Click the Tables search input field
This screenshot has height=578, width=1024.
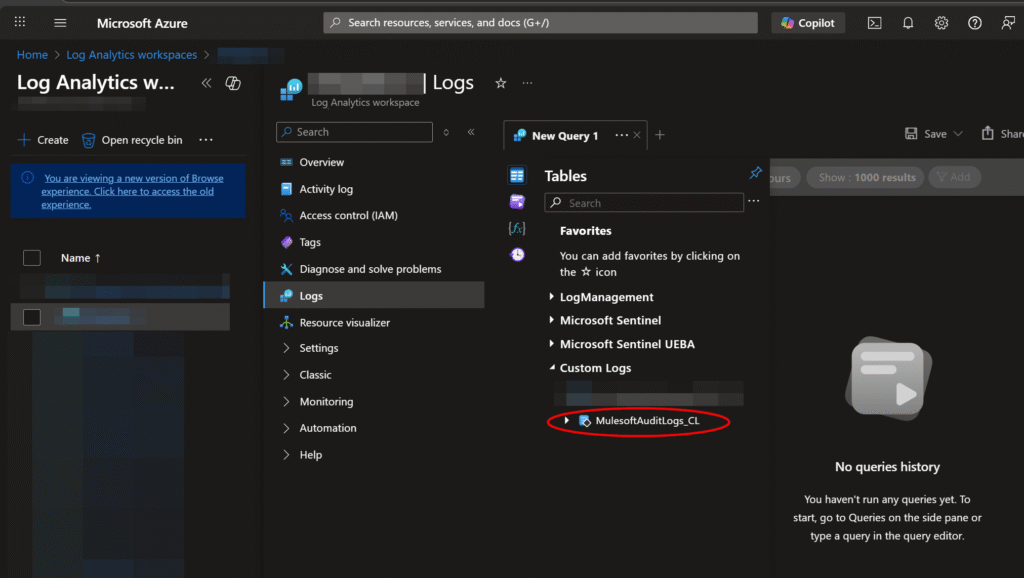click(x=652, y=203)
